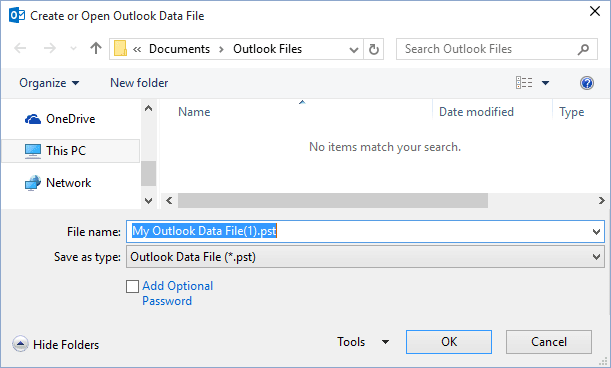This screenshot has height=368, width=611.
Task: Open the recent locations dropdown arrow
Action: 73,49
